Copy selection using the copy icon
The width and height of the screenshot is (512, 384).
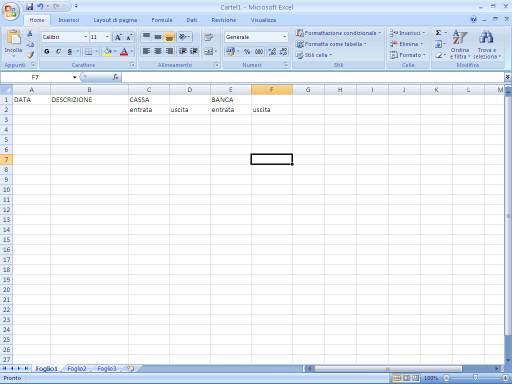[30, 44]
